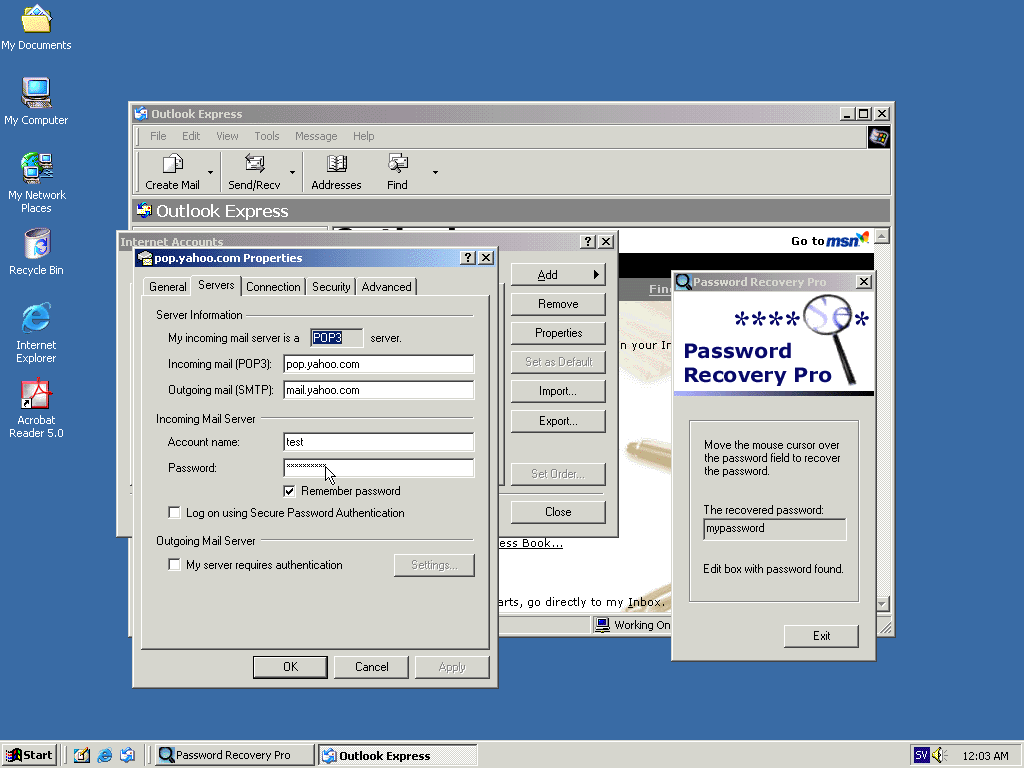Click Windows logo throbber in Outlook Express

[x=878, y=137]
